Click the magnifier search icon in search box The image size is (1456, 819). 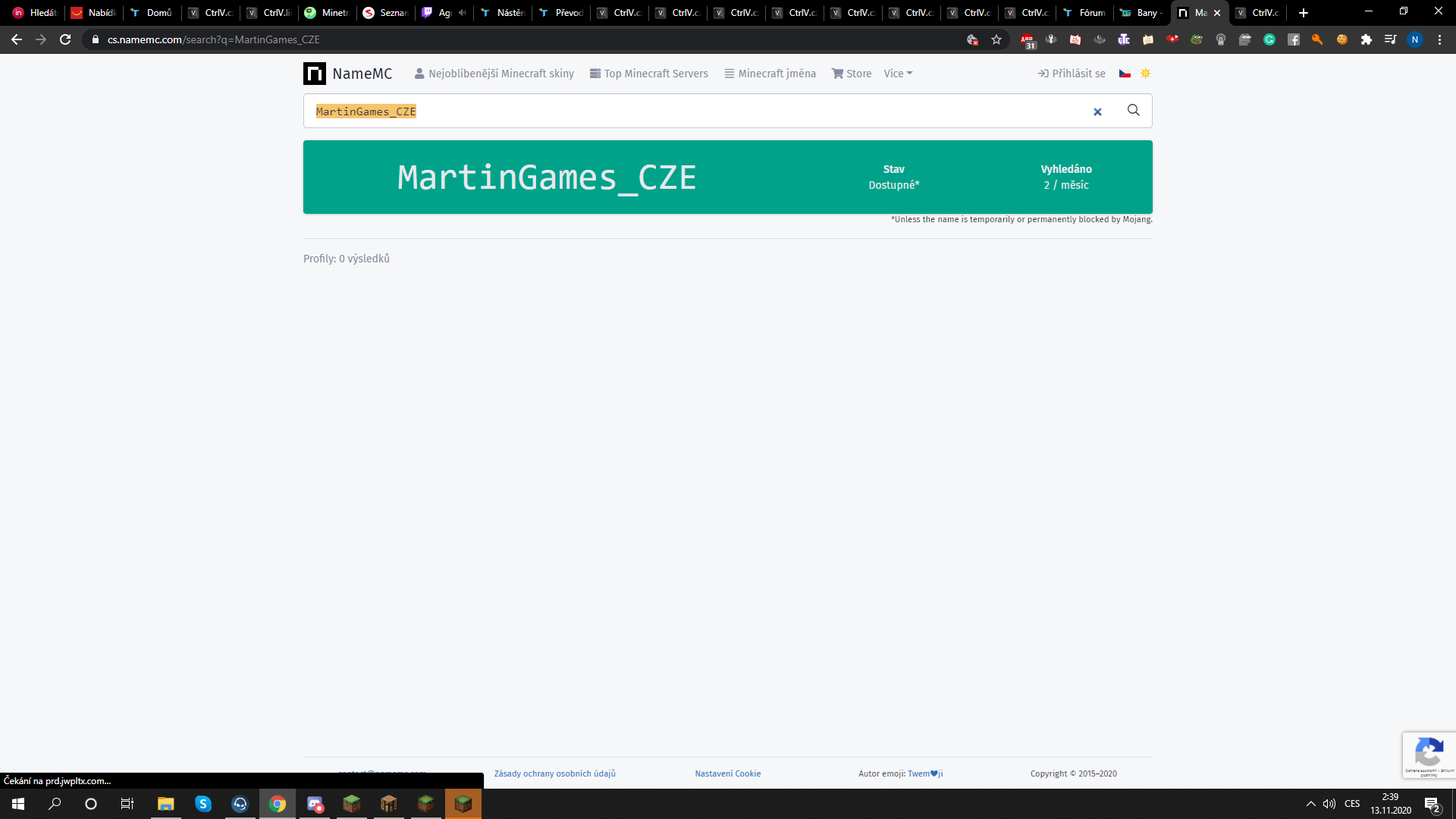point(1133,111)
